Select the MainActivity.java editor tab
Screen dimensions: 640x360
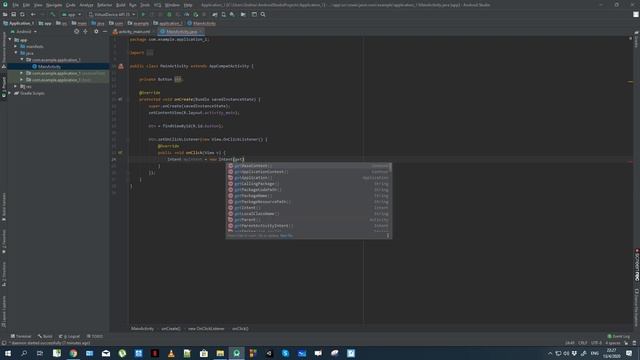click(181, 31)
